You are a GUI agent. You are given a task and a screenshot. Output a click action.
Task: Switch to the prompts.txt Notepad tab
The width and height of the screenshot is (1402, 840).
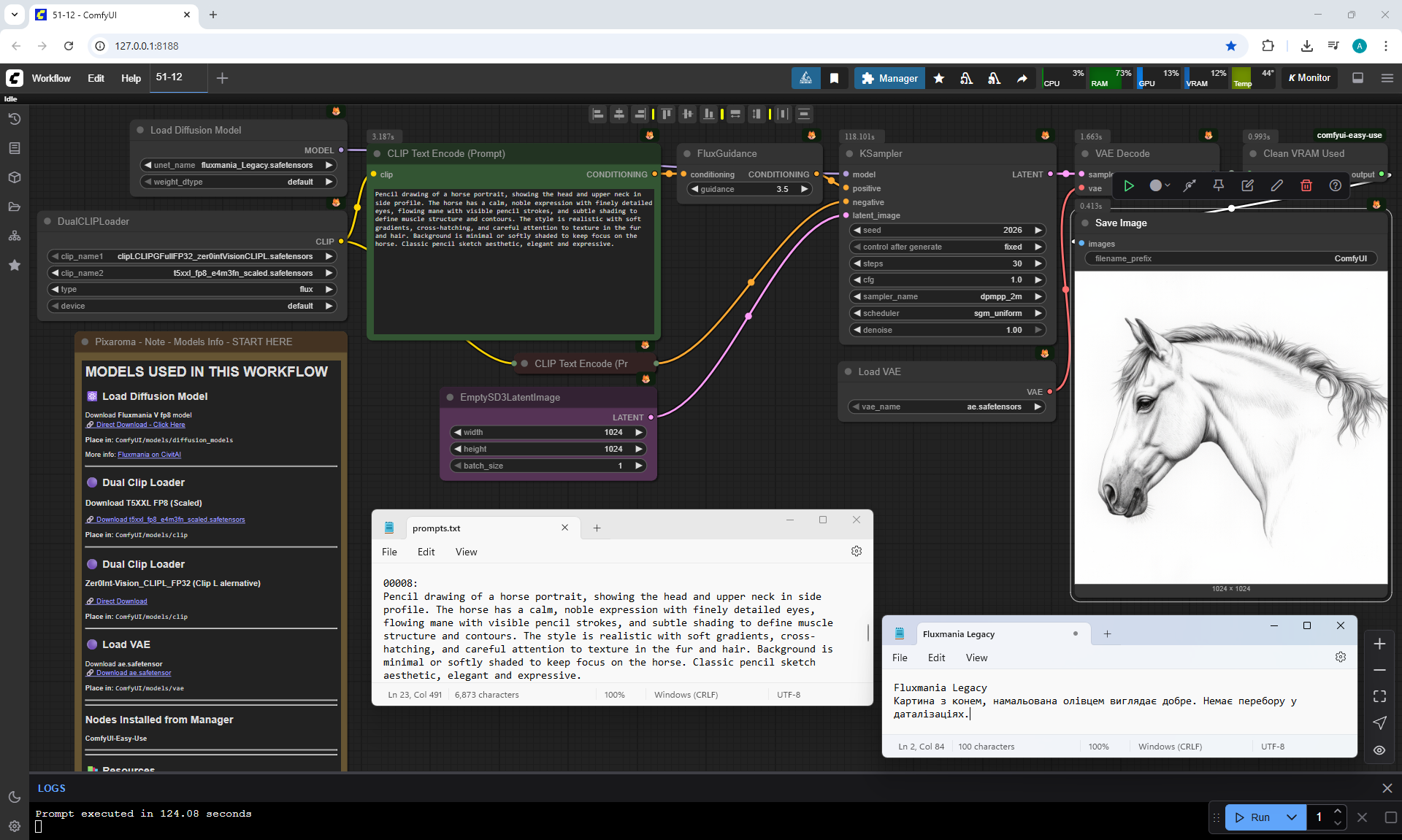coord(437,528)
